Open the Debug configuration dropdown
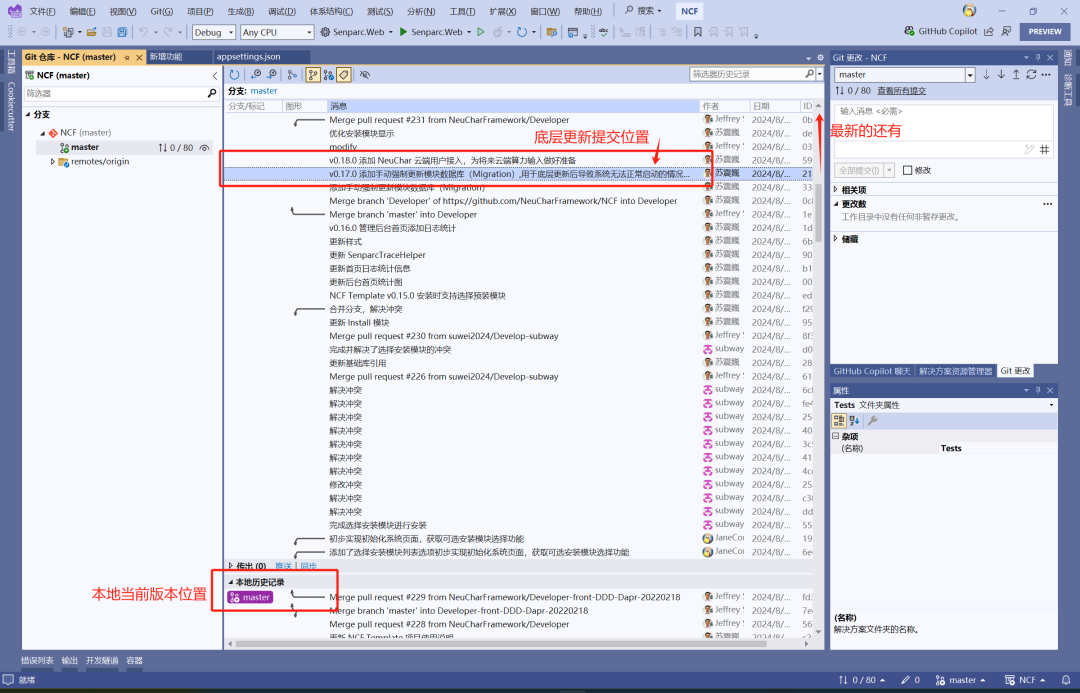The height and width of the screenshot is (693, 1080). click(214, 32)
